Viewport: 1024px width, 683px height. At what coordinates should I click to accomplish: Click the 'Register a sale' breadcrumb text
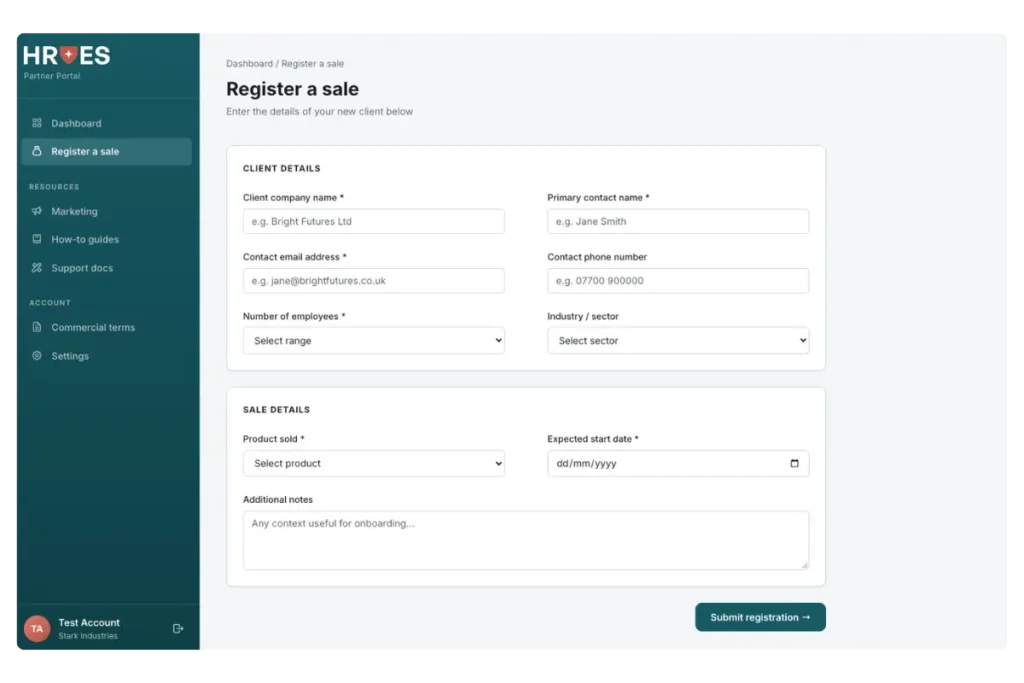coord(312,63)
